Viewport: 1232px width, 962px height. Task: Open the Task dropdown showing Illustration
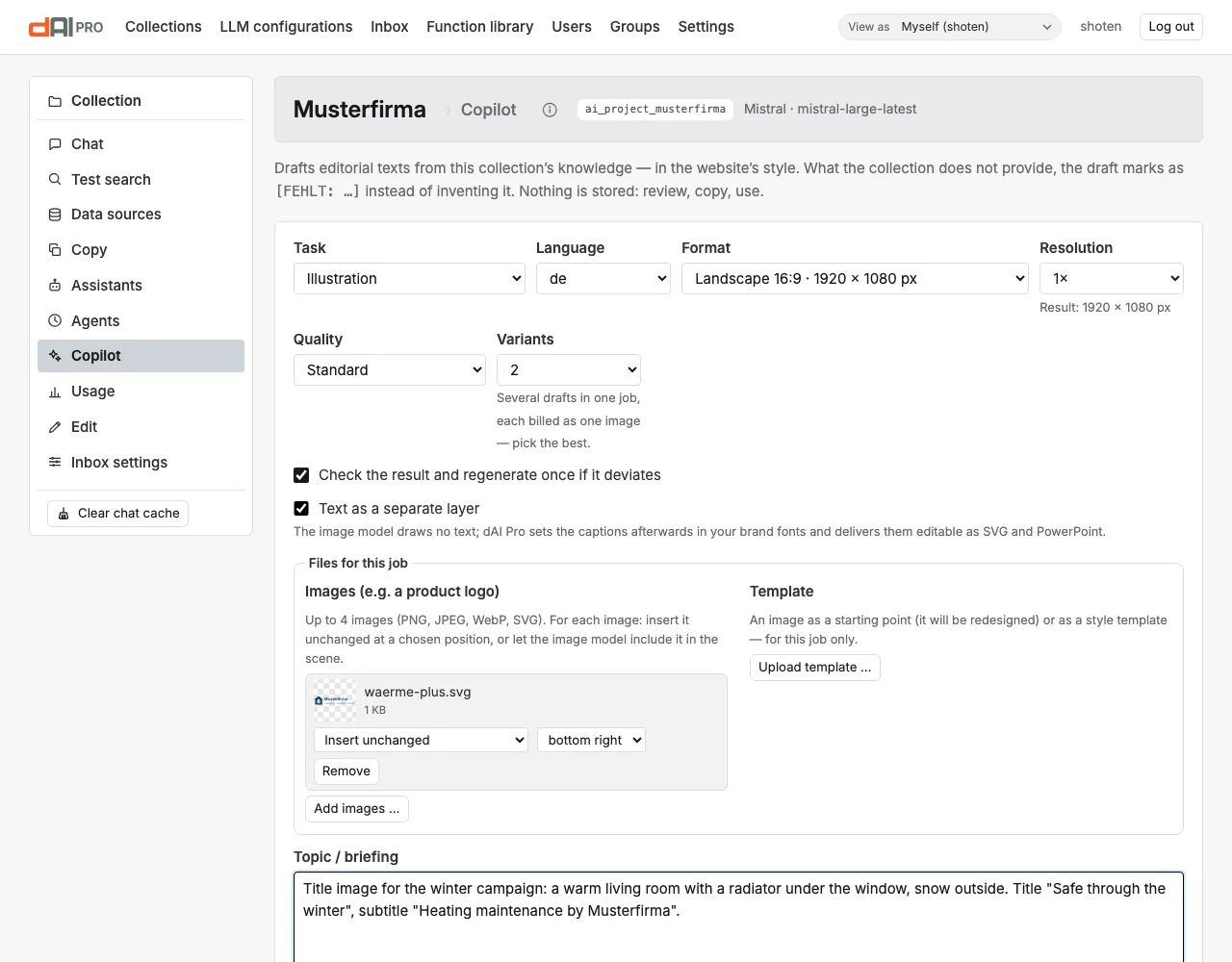[409, 279]
